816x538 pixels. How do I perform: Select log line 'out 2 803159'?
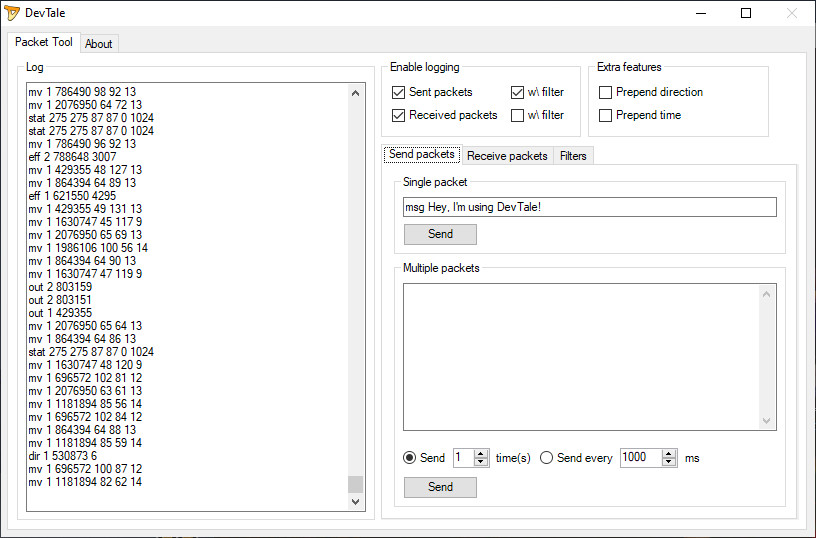pos(60,287)
